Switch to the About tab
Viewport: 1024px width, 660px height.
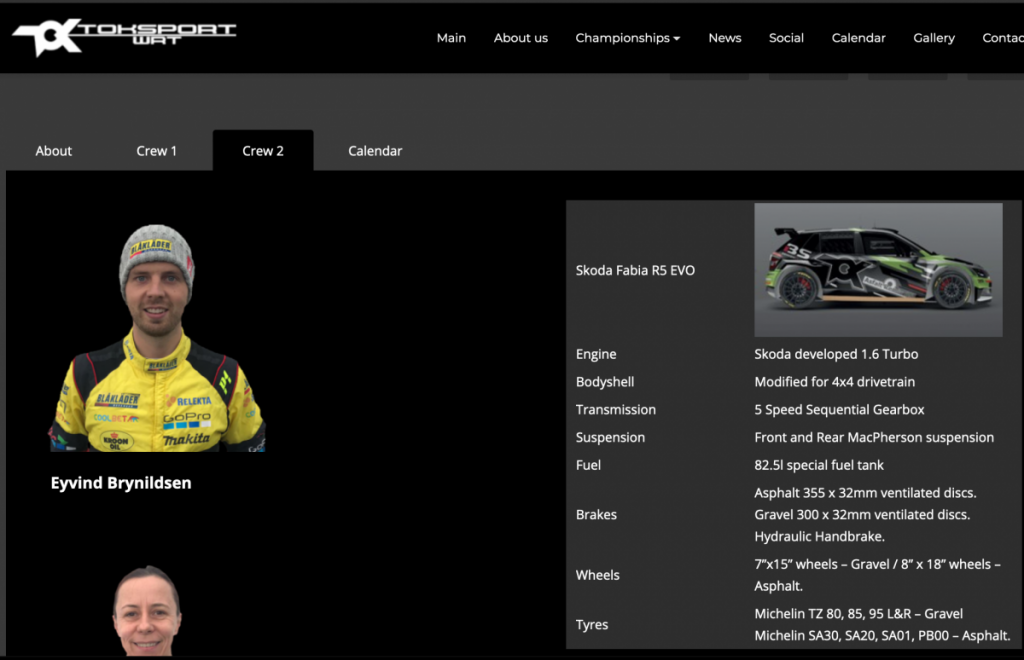(x=54, y=151)
